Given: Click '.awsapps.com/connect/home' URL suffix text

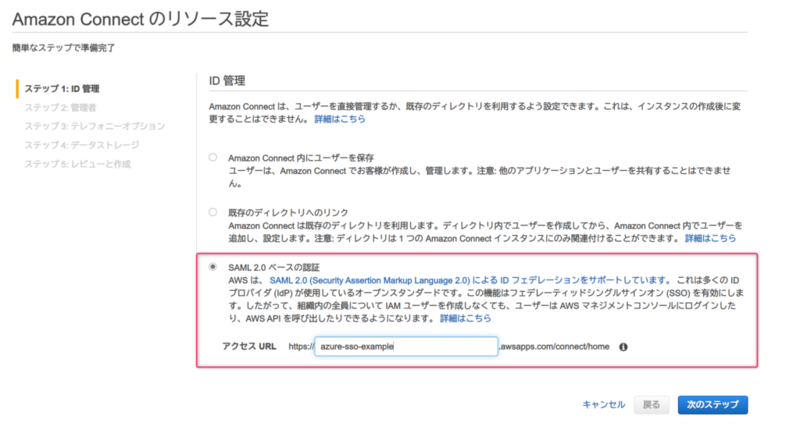Looking at the screenshot, I should point(554,346).
